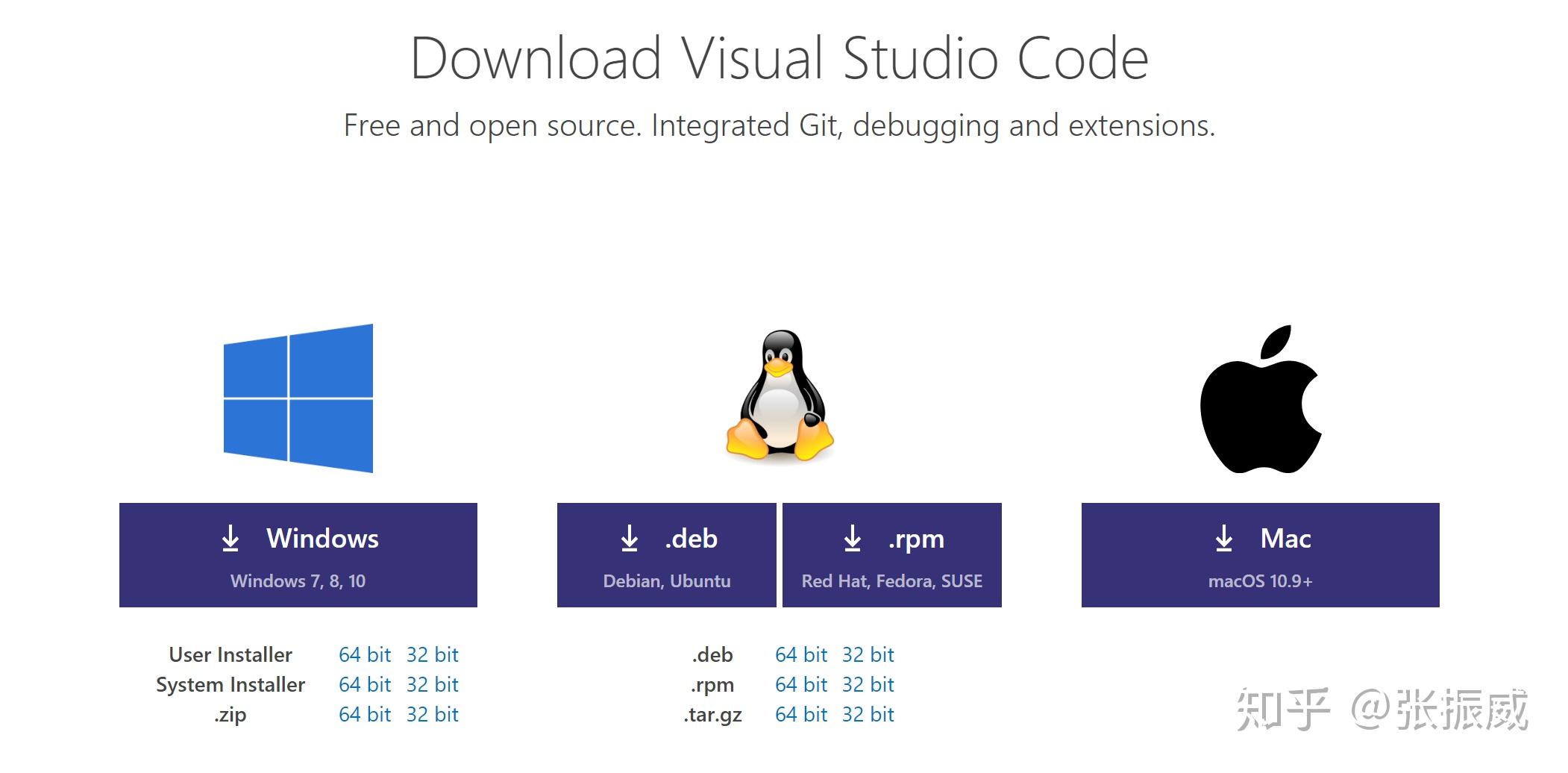Click the ".zip" label under Windows
This screenshot has height=773, width=1568.
click(231, 715)
